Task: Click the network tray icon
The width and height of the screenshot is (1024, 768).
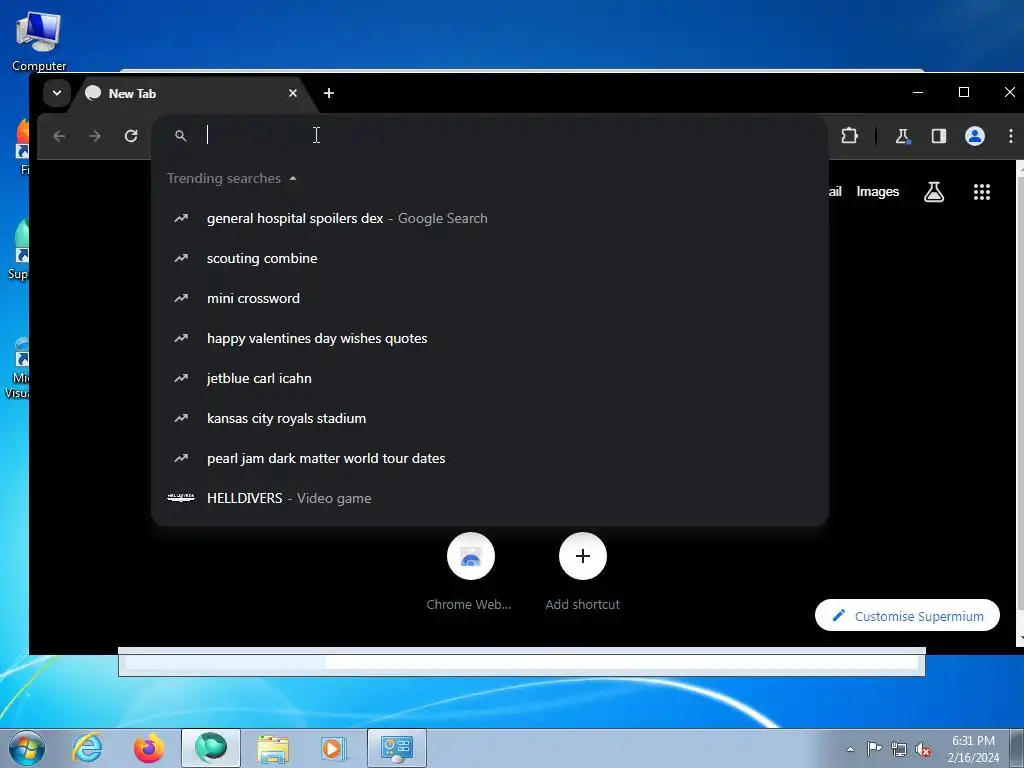Action: [x=899, y=749]
